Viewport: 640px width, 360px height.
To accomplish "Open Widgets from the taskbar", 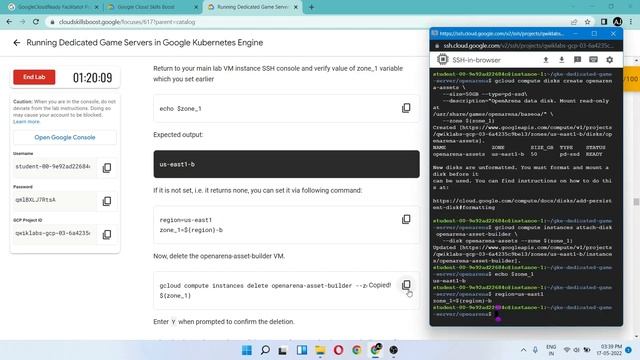I will coord(302,350).
